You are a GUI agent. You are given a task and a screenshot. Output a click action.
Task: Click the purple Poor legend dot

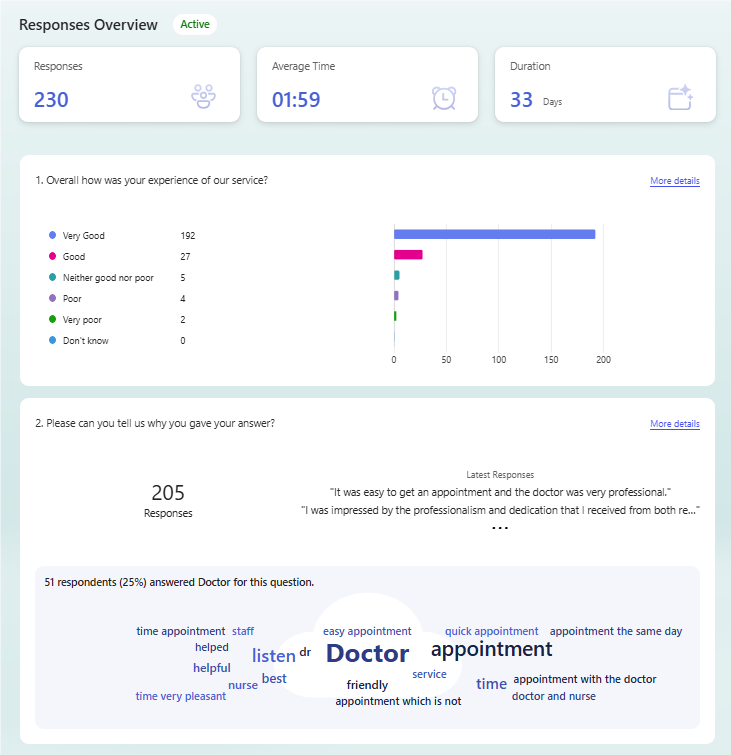click(52, 298)
